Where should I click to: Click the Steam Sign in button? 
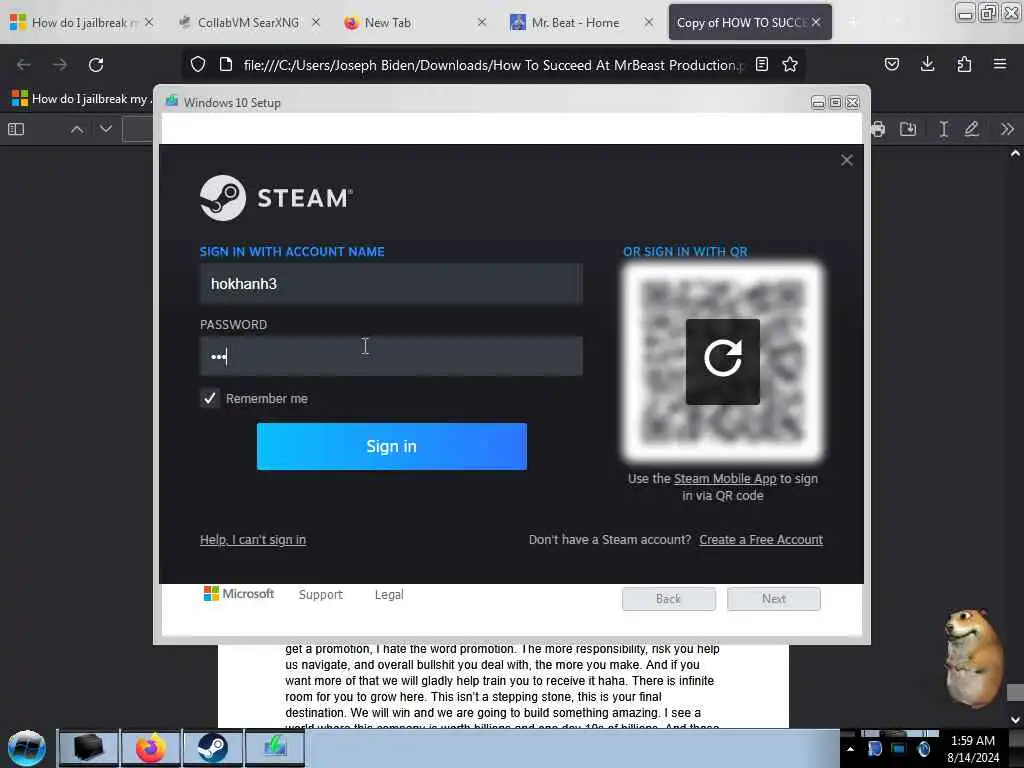click(x=391, y=446)
